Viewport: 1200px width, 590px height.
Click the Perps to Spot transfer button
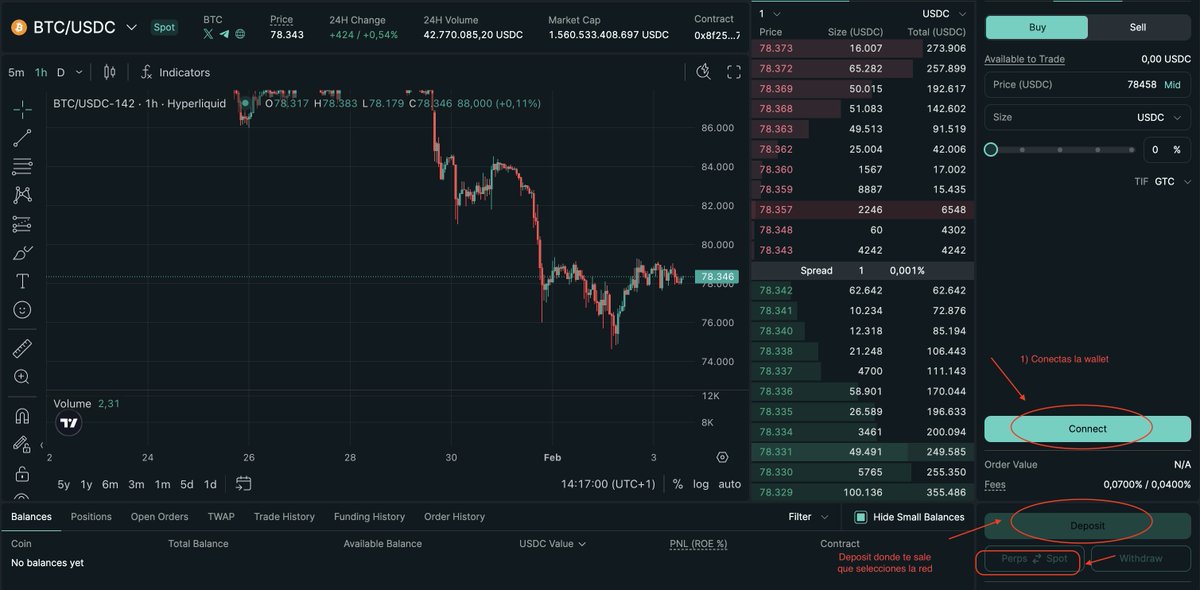pyautogui.click(x=1034, y=558)
